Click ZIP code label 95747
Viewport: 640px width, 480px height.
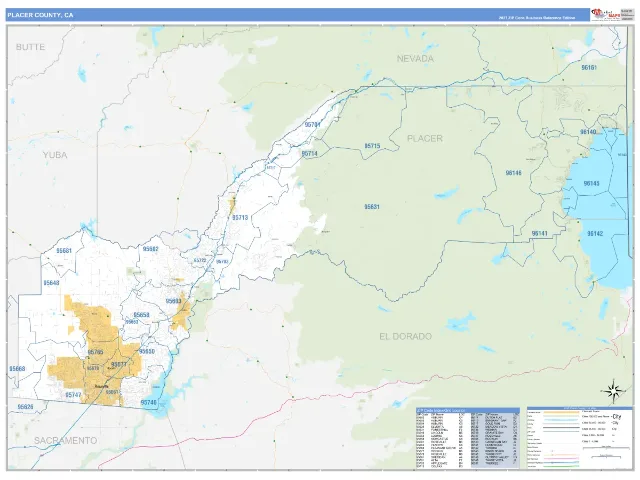(x=73, y=395)
